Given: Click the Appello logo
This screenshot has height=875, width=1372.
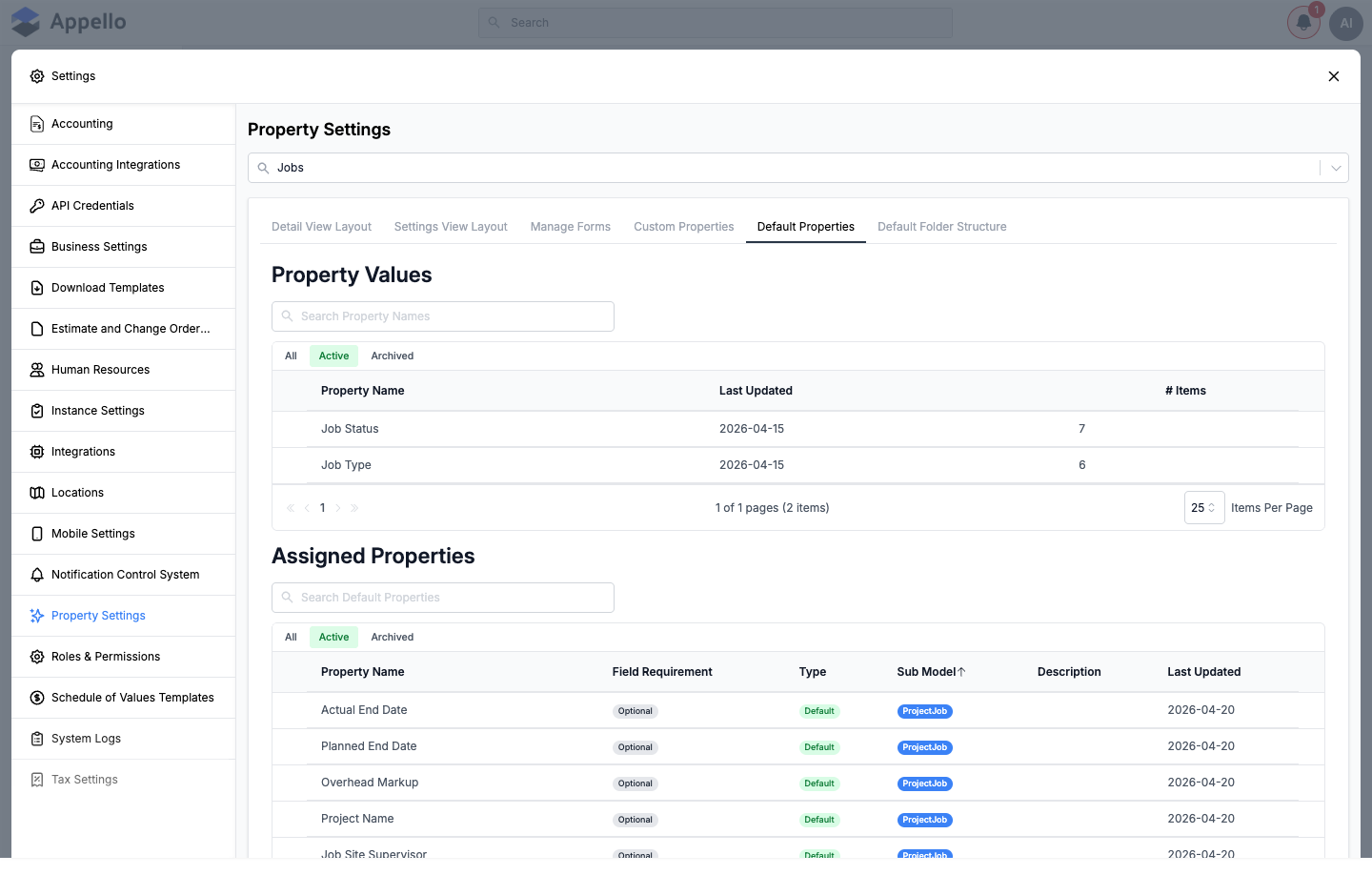Looking at the screenshot, I should coord(69,22).
